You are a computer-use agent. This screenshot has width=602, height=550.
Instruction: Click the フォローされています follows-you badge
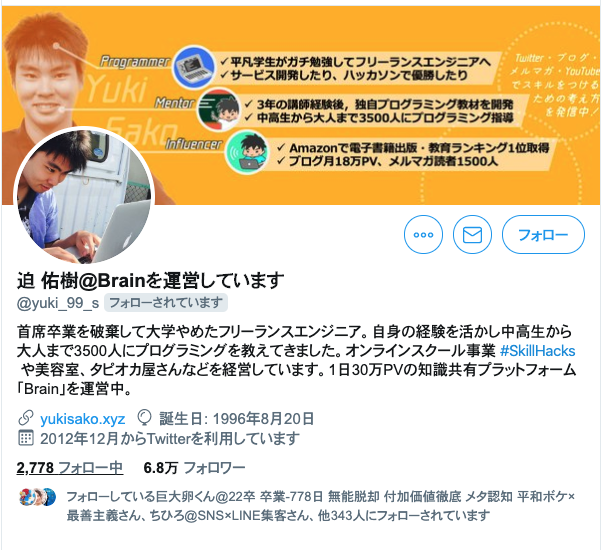tap(166, 303)
